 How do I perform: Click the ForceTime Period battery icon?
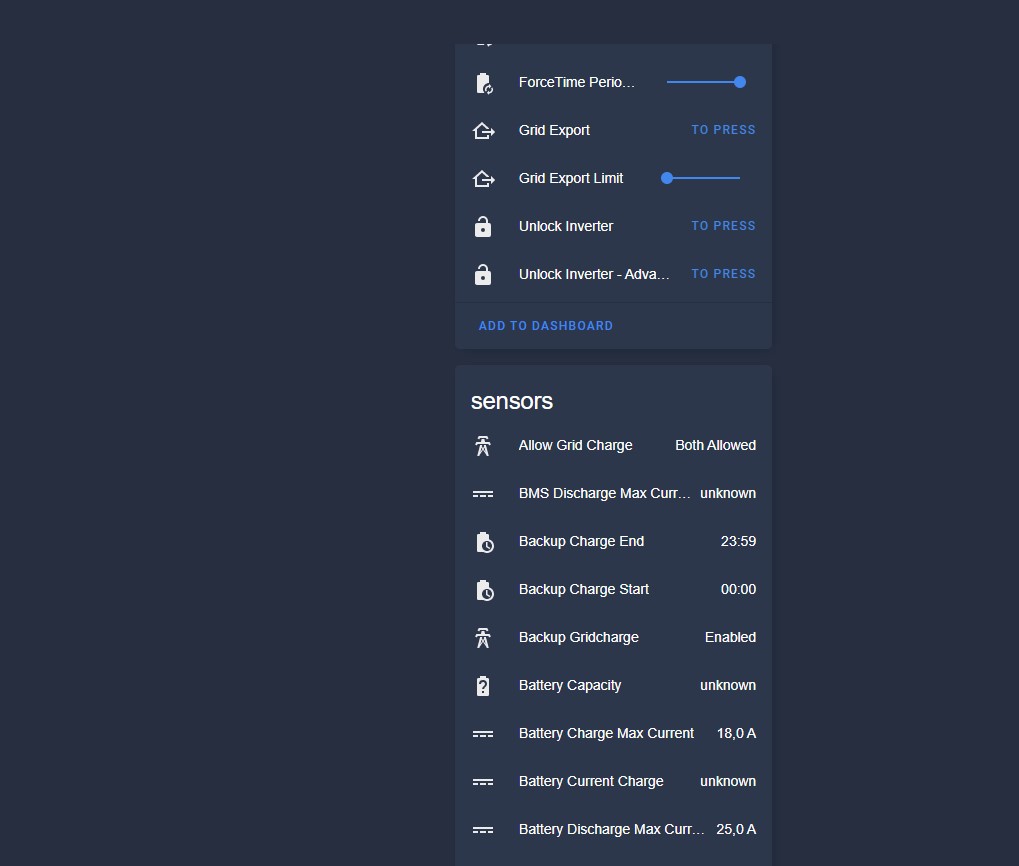(484, 83)
